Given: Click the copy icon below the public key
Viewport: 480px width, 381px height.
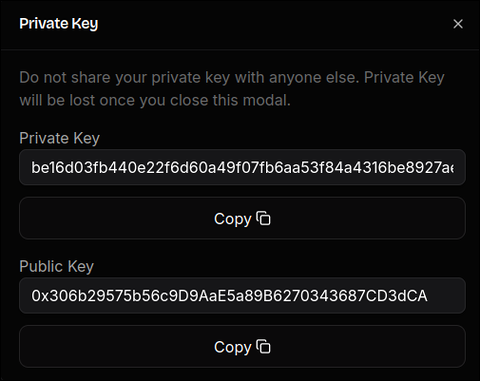Looking at the screenshot, I should coord(263,347).
